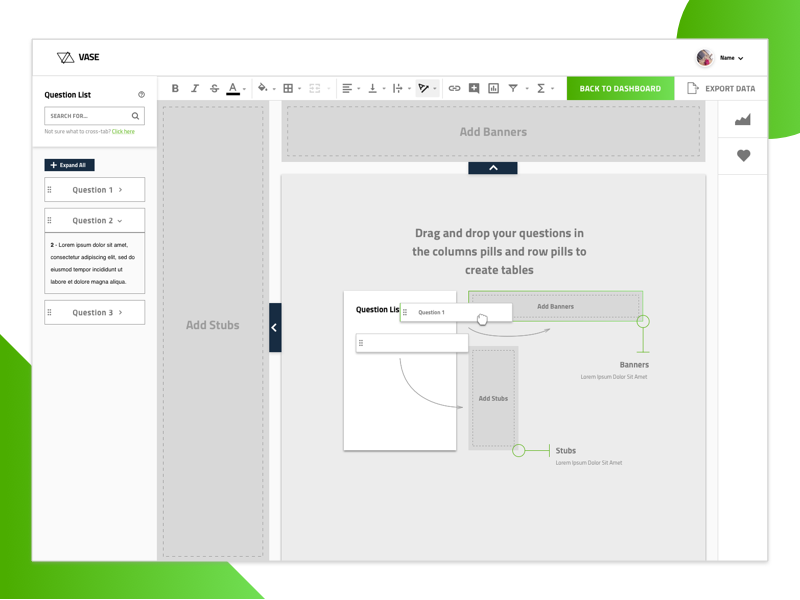Open the horizontal align dropdown arrow
The height and width of the screenshot is (600, 800).
coord(359,89)
